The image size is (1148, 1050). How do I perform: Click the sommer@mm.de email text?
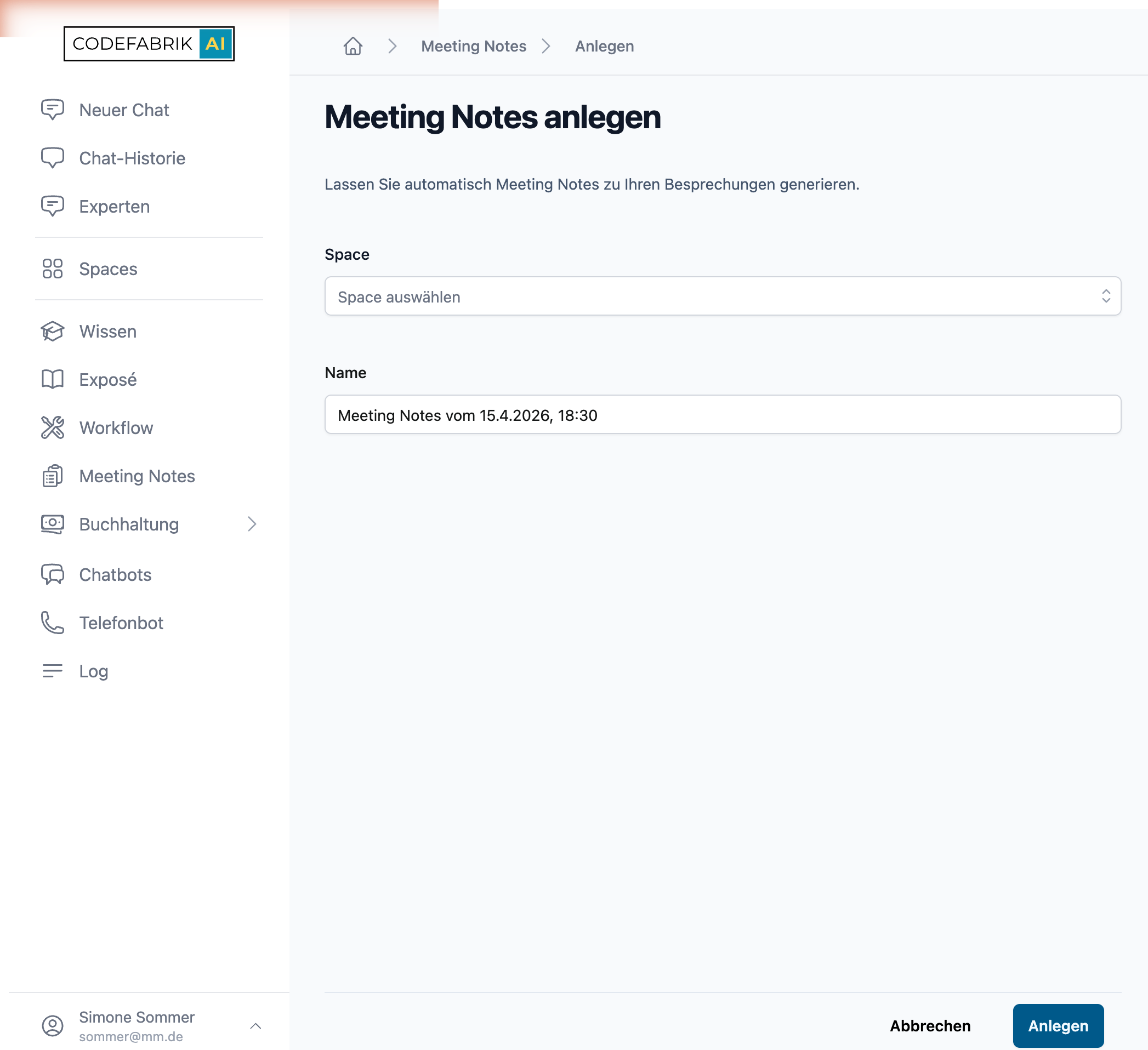tap(131, 1037)
